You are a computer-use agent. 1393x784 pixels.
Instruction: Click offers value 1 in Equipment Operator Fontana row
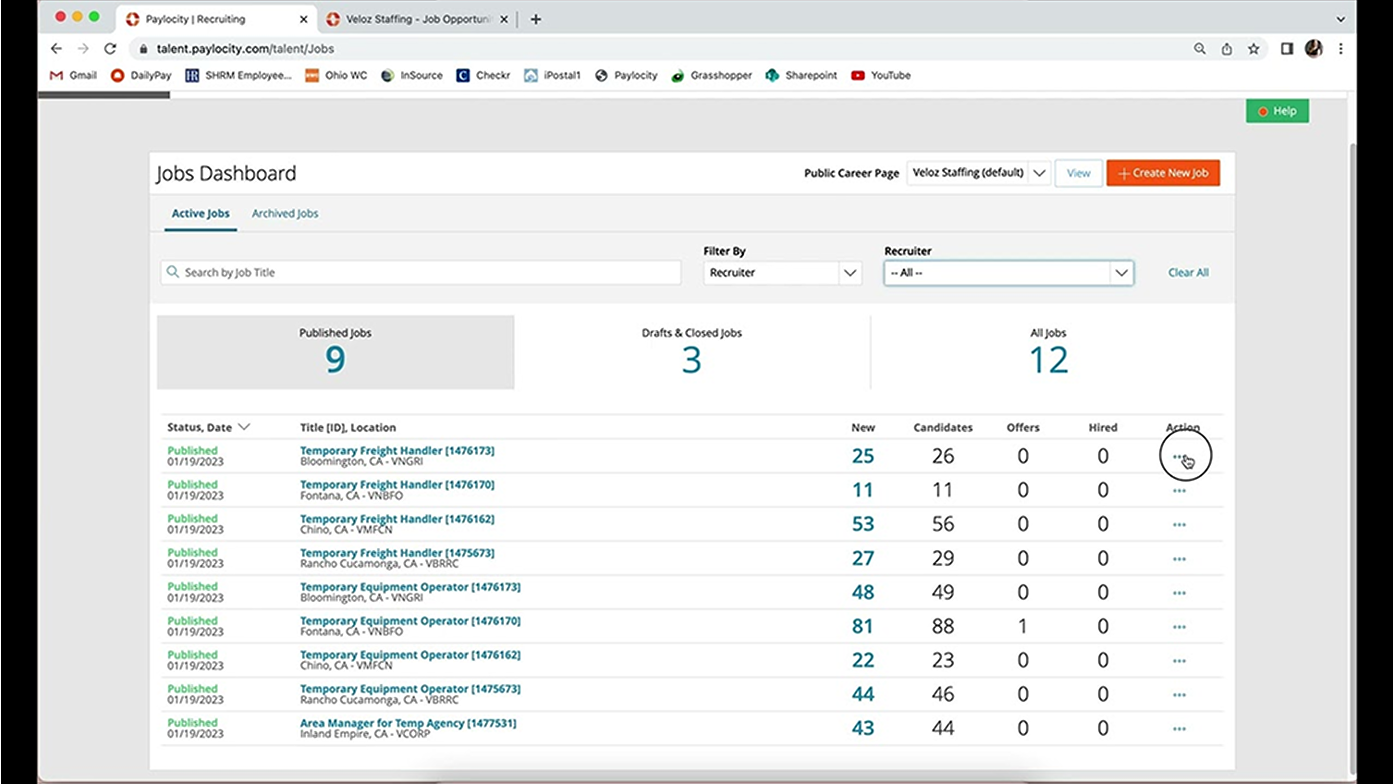click(x=1023, y=627)
